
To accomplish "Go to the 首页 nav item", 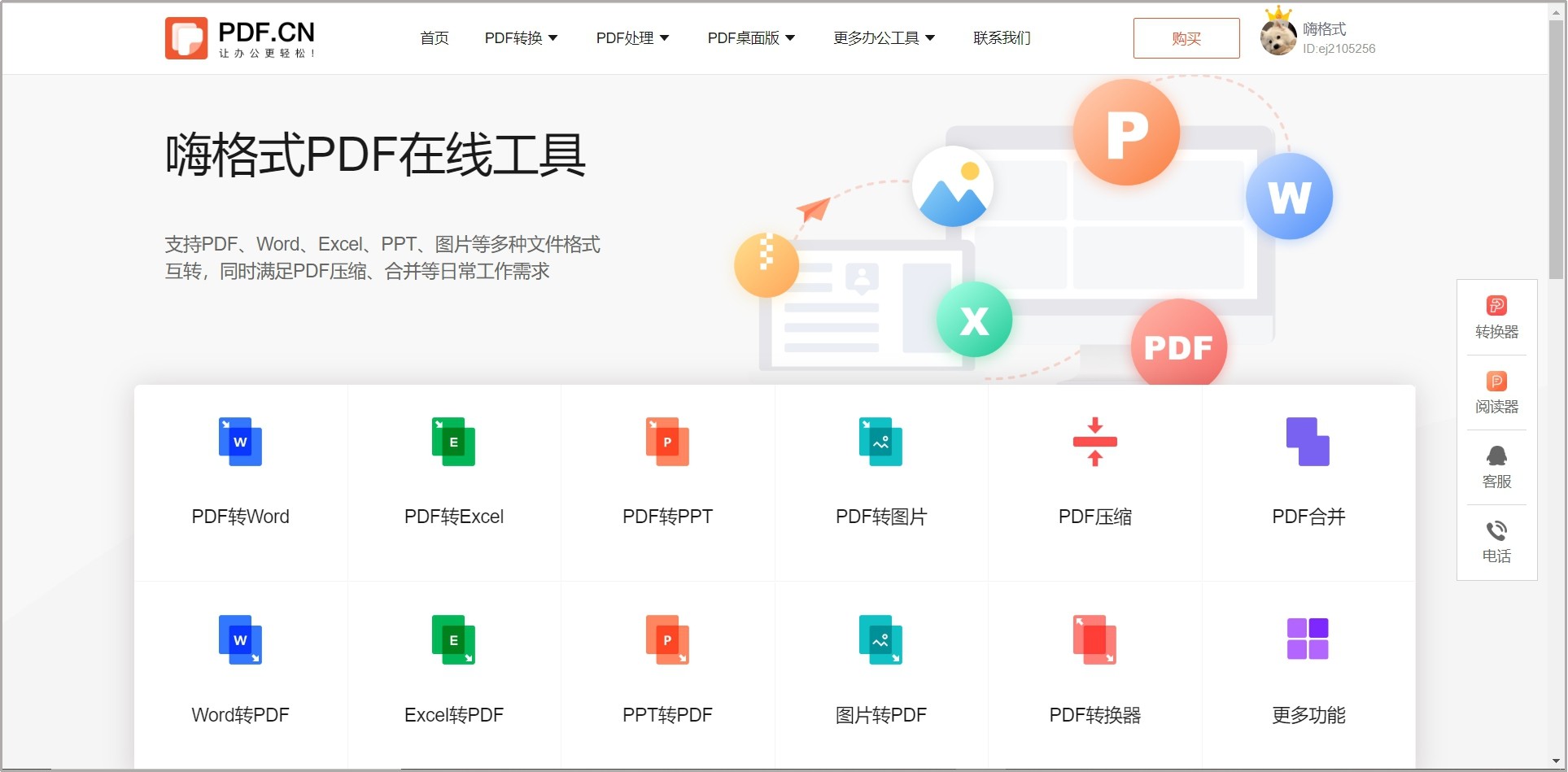I will coord(435,38).
